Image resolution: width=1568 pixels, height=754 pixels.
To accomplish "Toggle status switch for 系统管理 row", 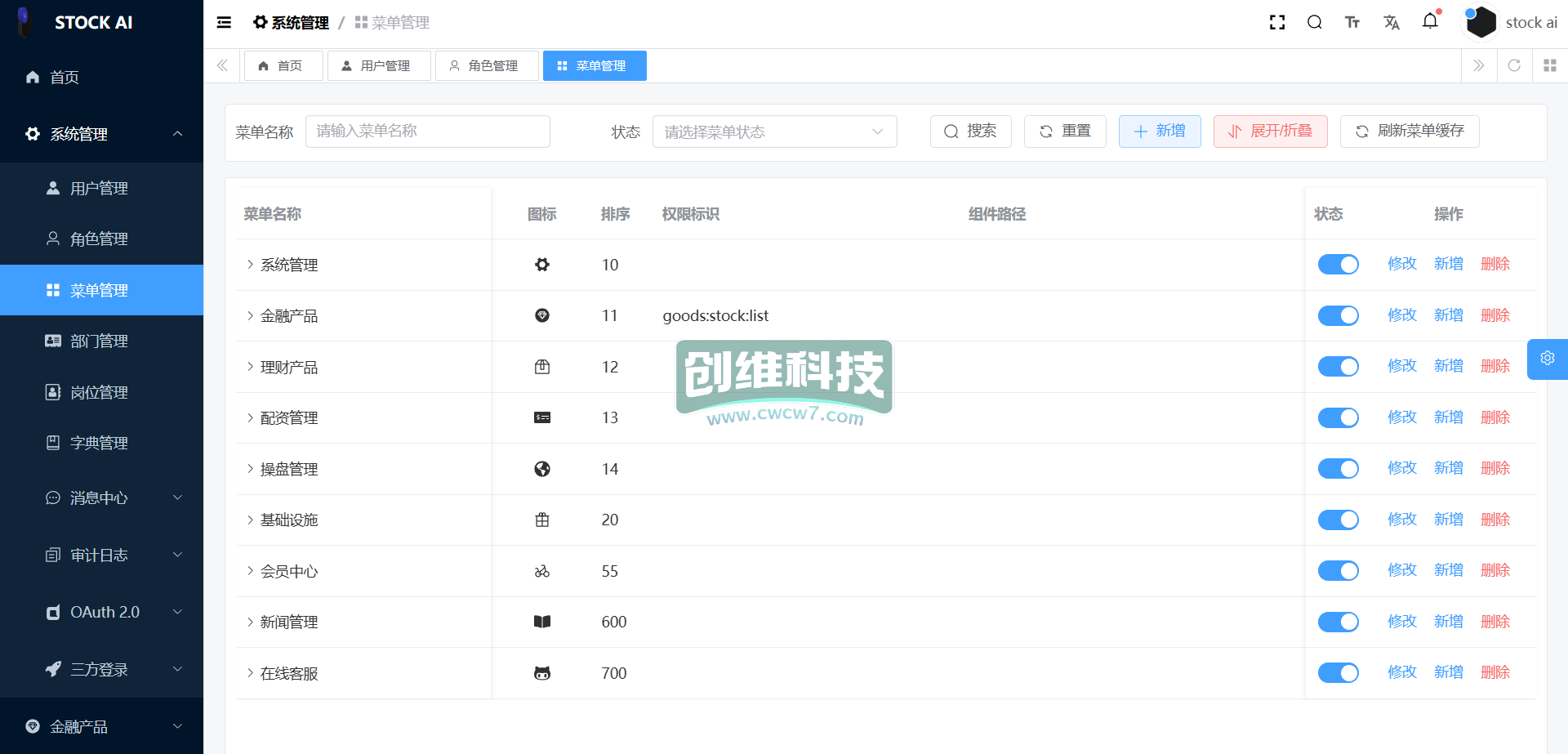I will pyautogui.click(x=1338, y=265).
